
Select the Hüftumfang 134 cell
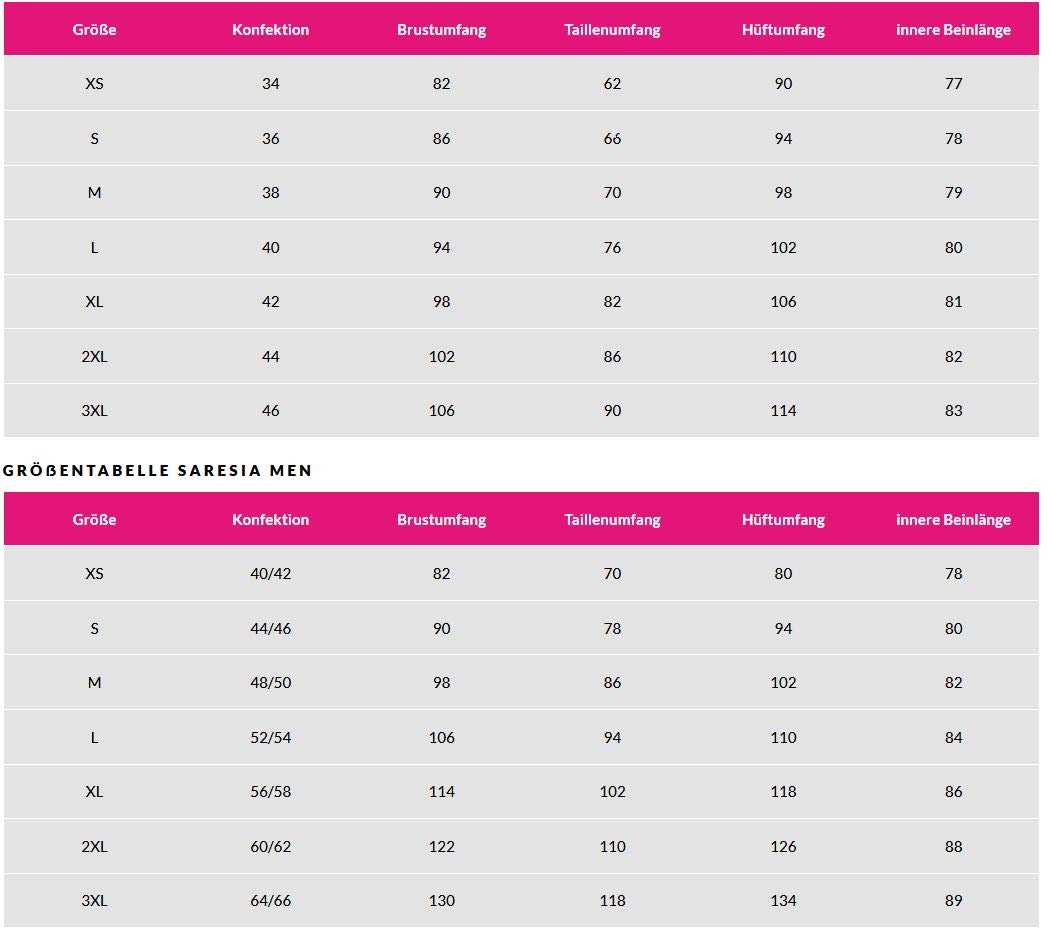tap(783, 901)
